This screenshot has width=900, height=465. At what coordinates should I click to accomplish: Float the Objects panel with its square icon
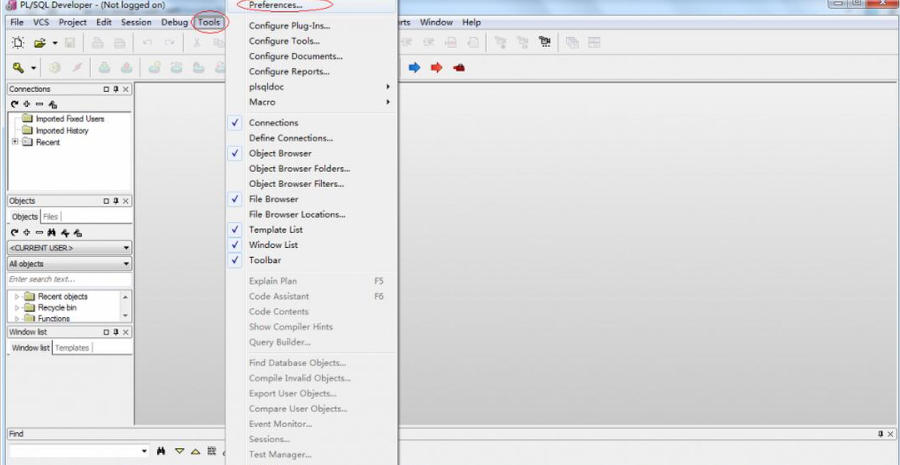coord(106,202)
